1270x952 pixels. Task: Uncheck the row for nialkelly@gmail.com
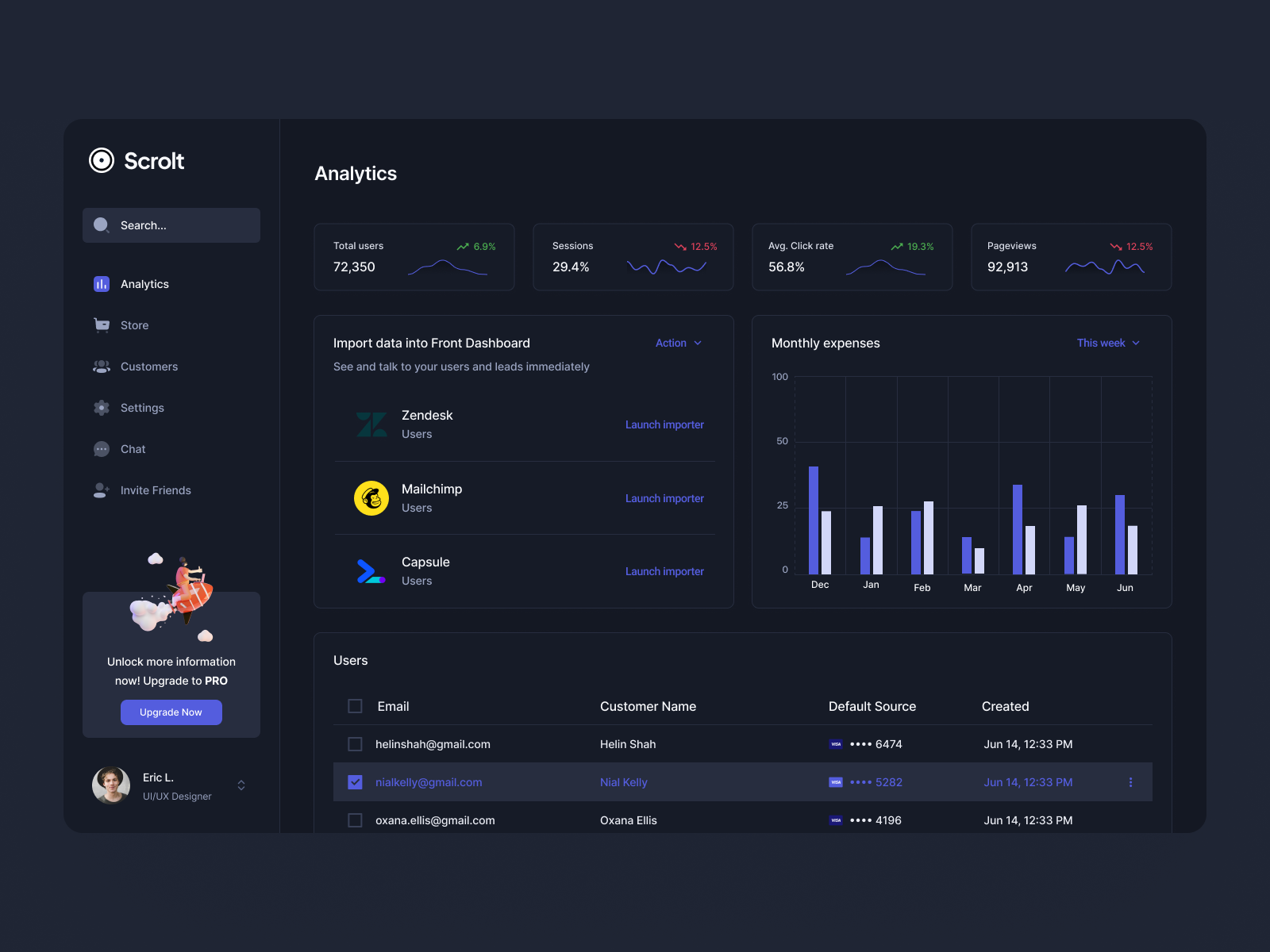(x=355, y=781)
